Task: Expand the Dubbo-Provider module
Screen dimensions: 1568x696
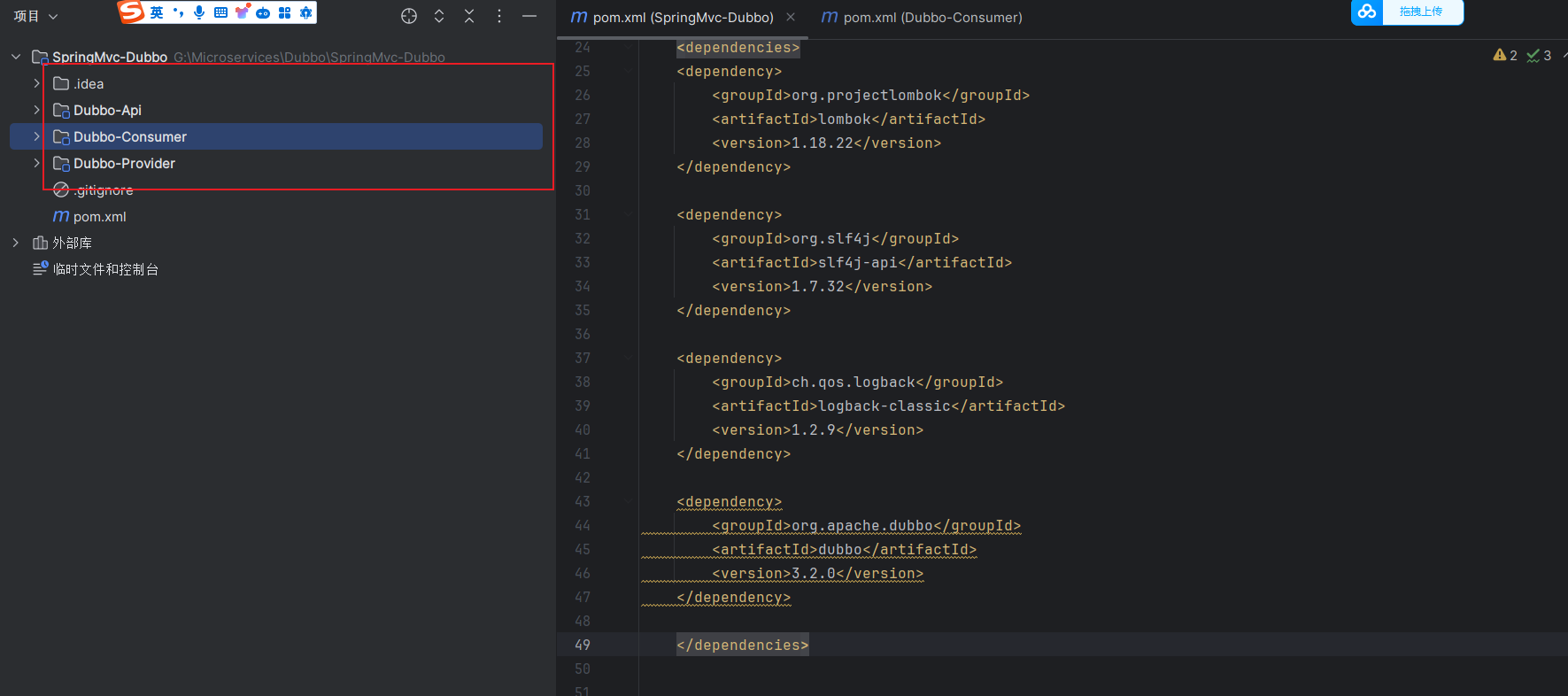Action: (x=36, y=163)
